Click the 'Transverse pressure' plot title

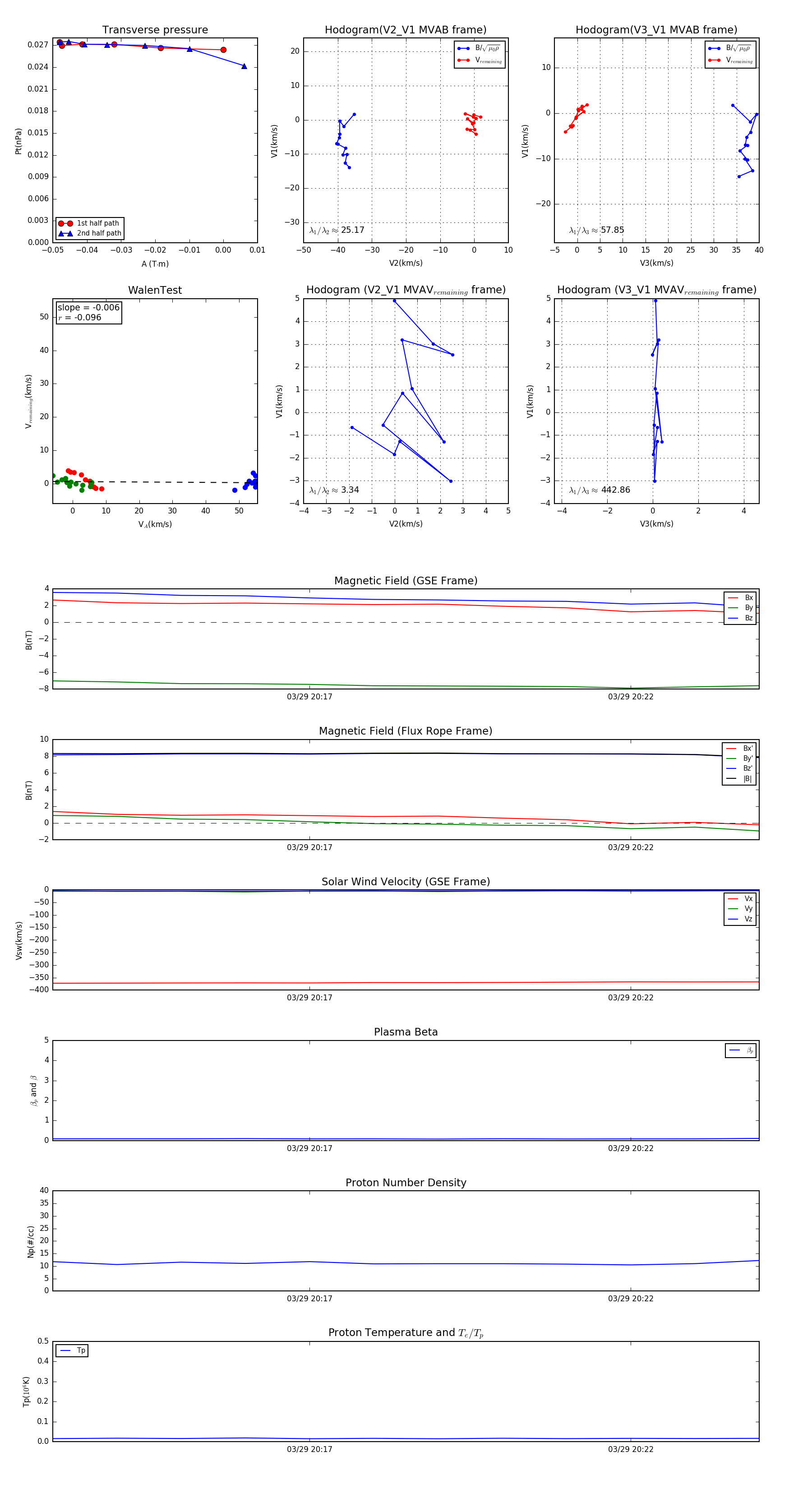tap(155, 30)
